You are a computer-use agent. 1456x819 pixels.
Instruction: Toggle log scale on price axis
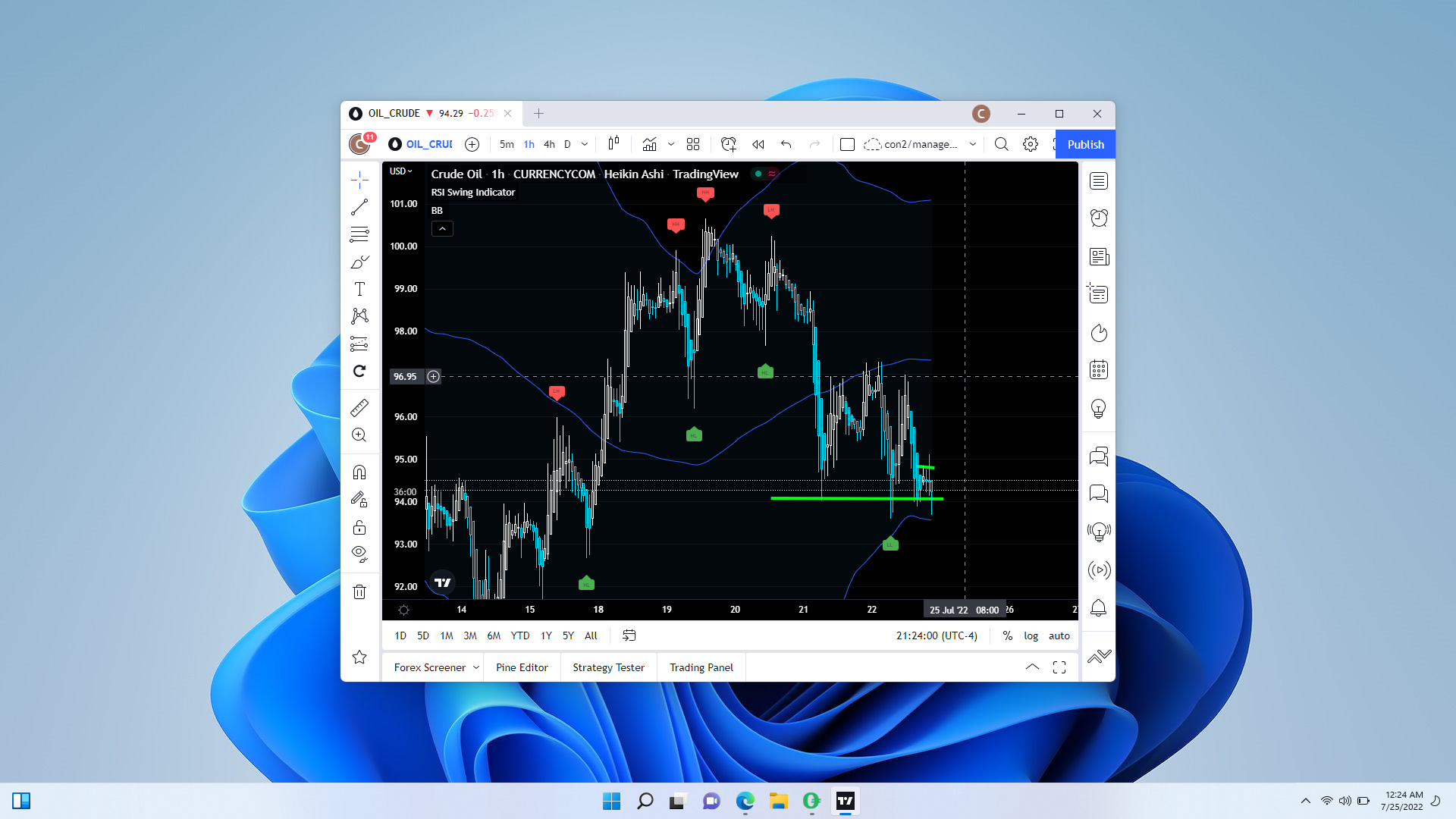(x=1031, y=635)
